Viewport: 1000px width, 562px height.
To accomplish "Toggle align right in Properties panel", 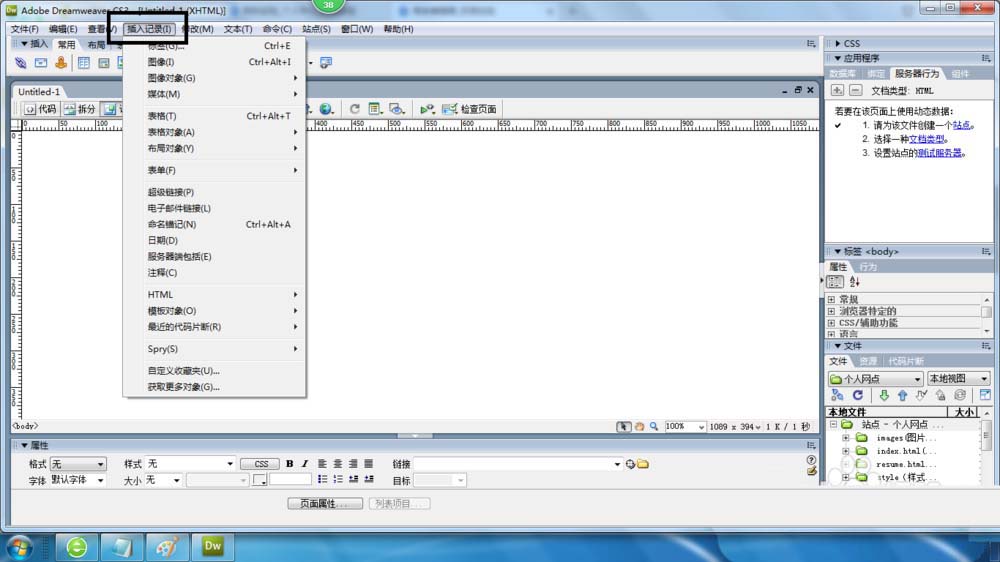I will tap(353, 464).
